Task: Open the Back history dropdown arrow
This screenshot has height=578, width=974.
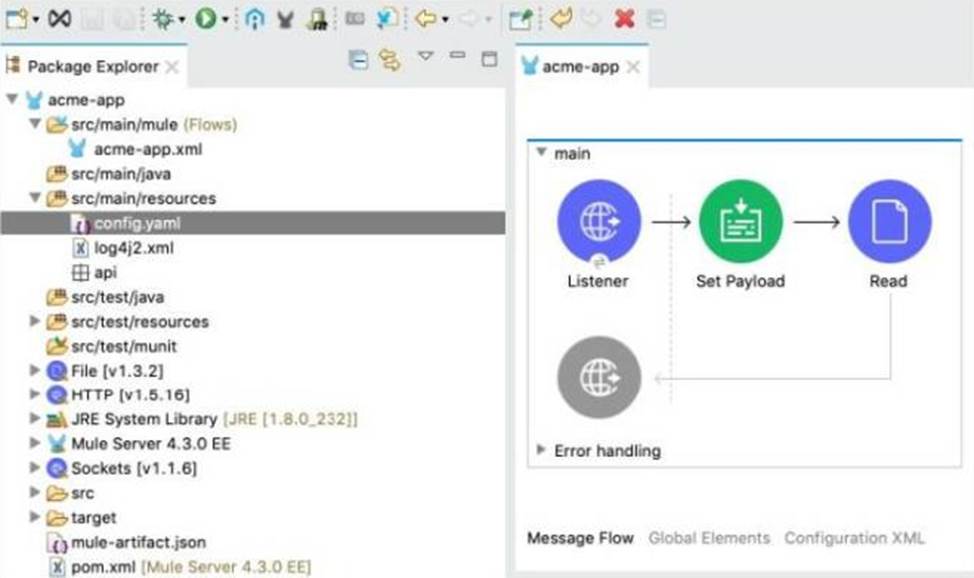Action: (445, 20)
